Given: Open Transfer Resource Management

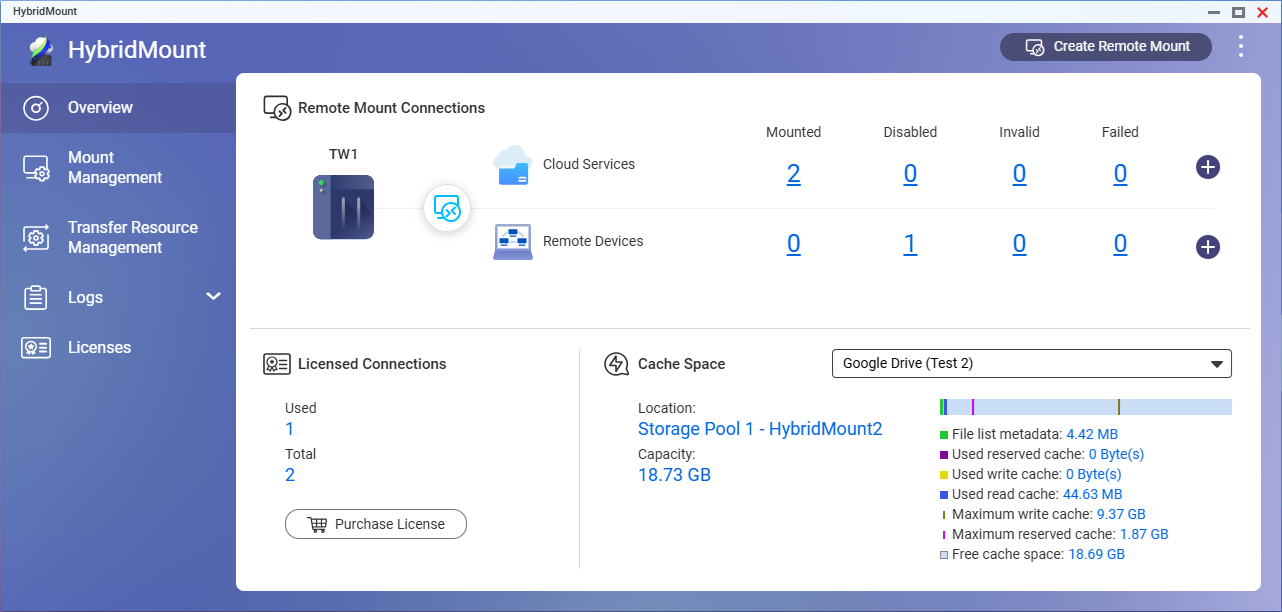Looking at the screenshot, I should click(x=132, y=238).
